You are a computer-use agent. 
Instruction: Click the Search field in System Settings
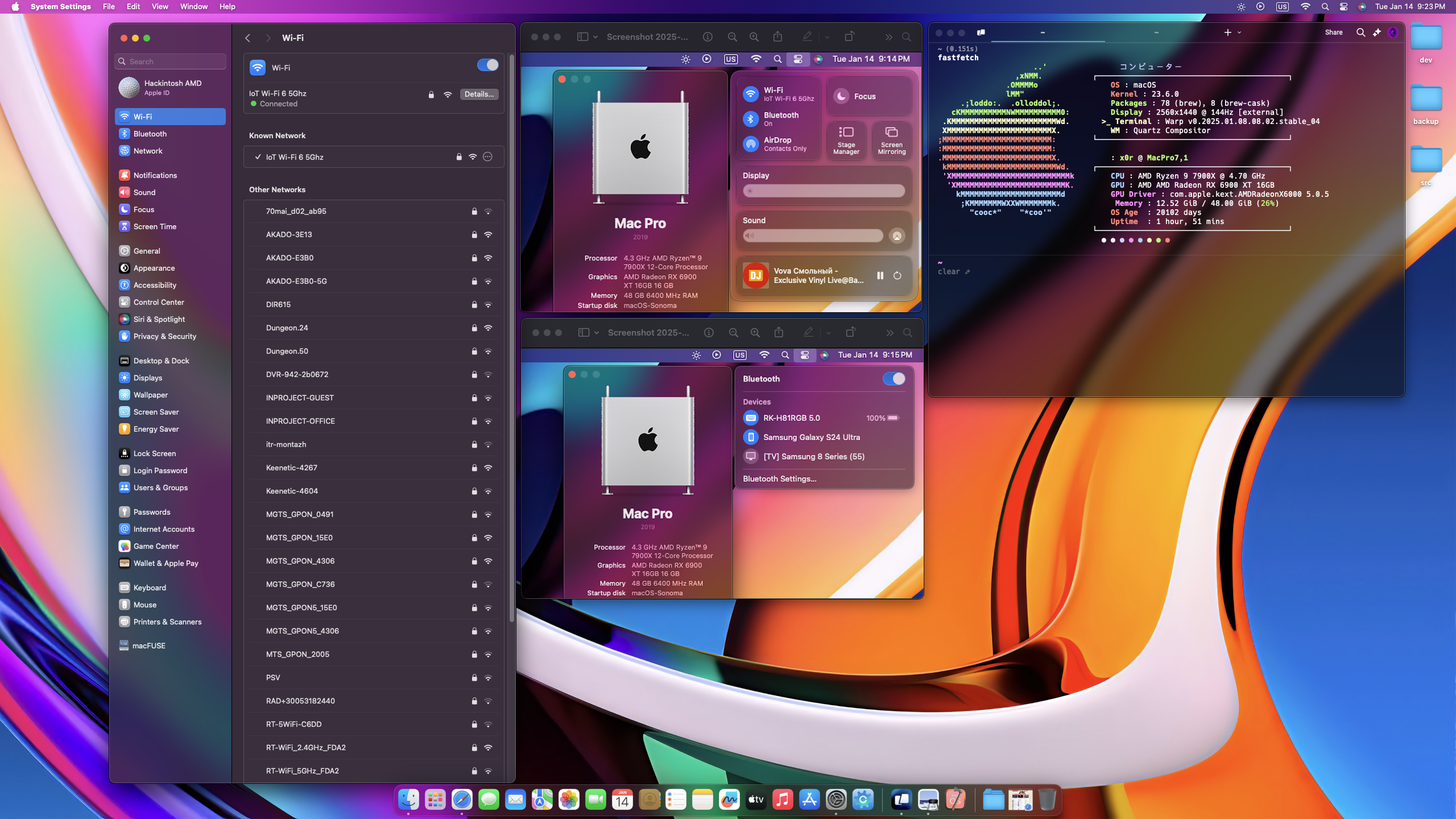(171, 61)
